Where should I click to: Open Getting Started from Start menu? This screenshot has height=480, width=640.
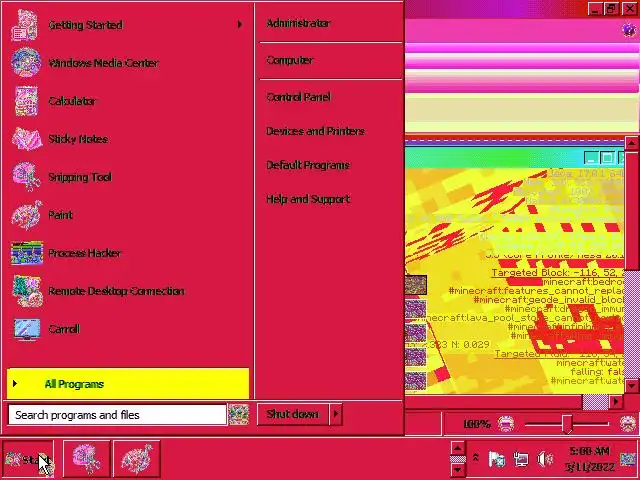pyautogui.click(x=127, y=25)
